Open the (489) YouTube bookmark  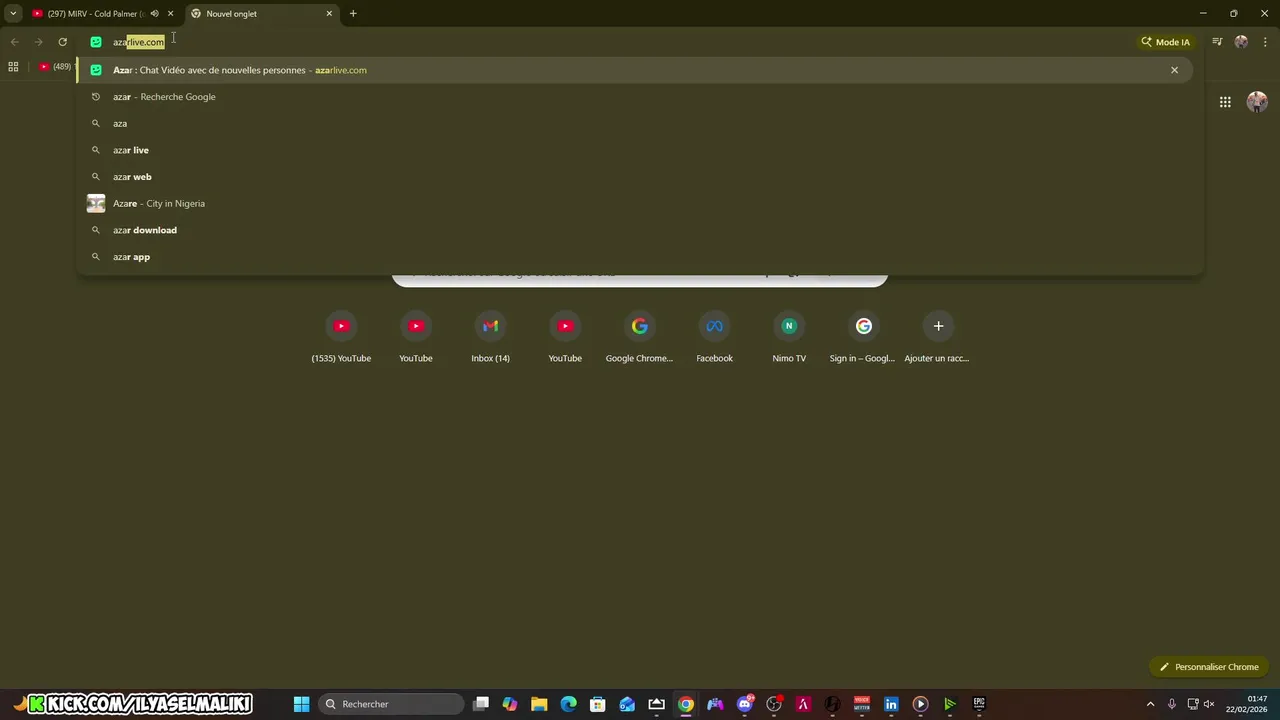pyautogui.click(x=55, y=67)
